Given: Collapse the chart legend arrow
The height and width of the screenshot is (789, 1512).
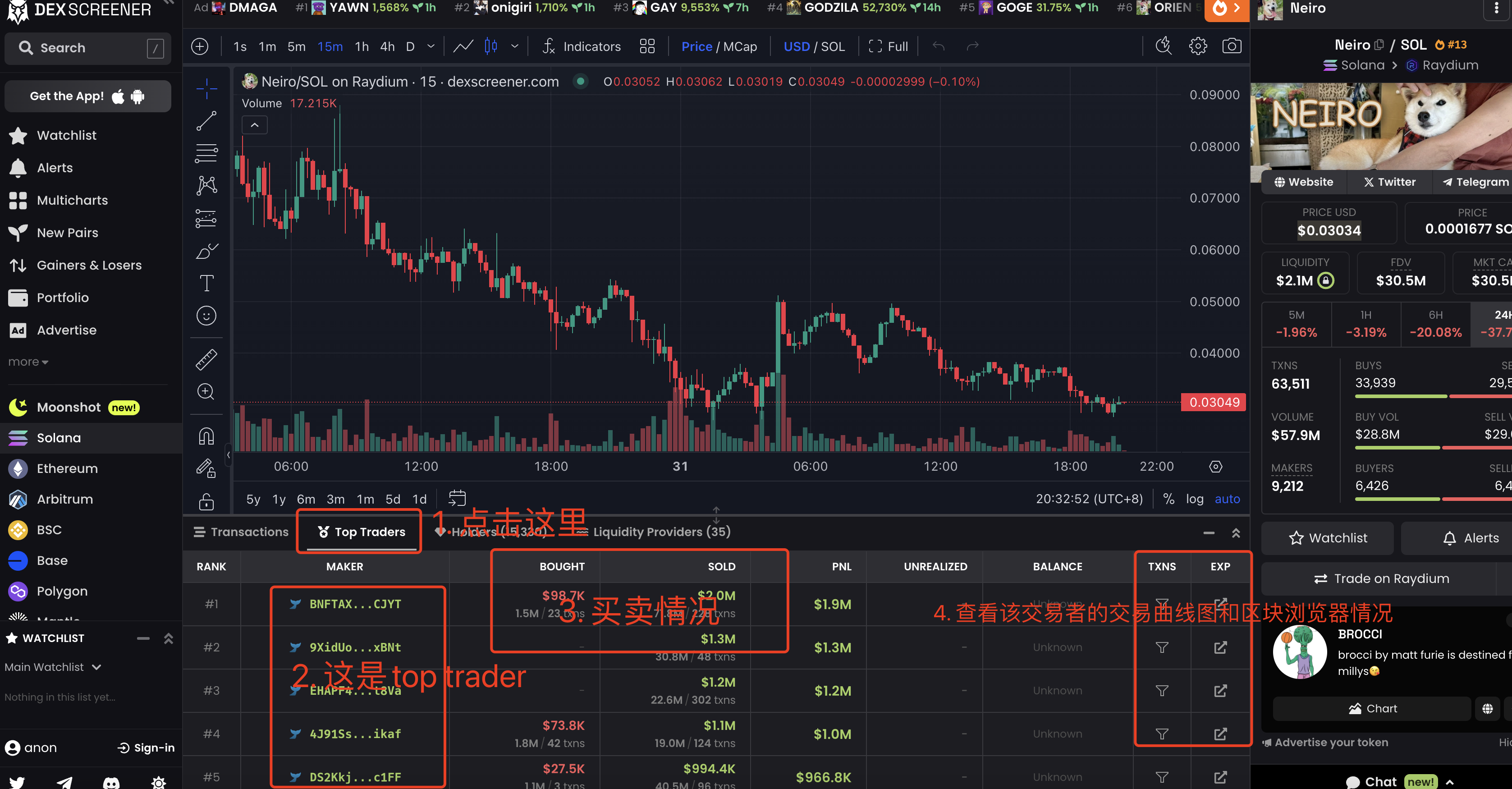Looking at the screenshot, I should [x=255, y=125].
